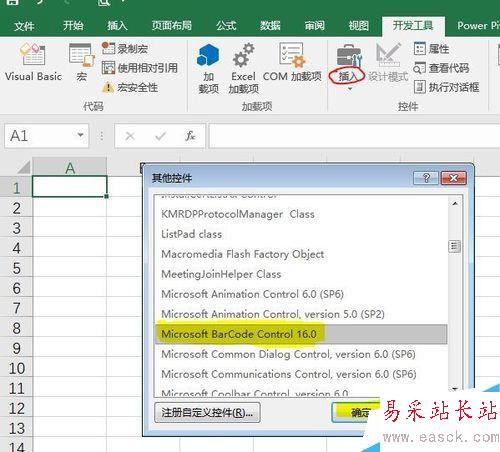Click View Code (查看代码)
Screen dimensions: 500x452
[x=441, y=68]
